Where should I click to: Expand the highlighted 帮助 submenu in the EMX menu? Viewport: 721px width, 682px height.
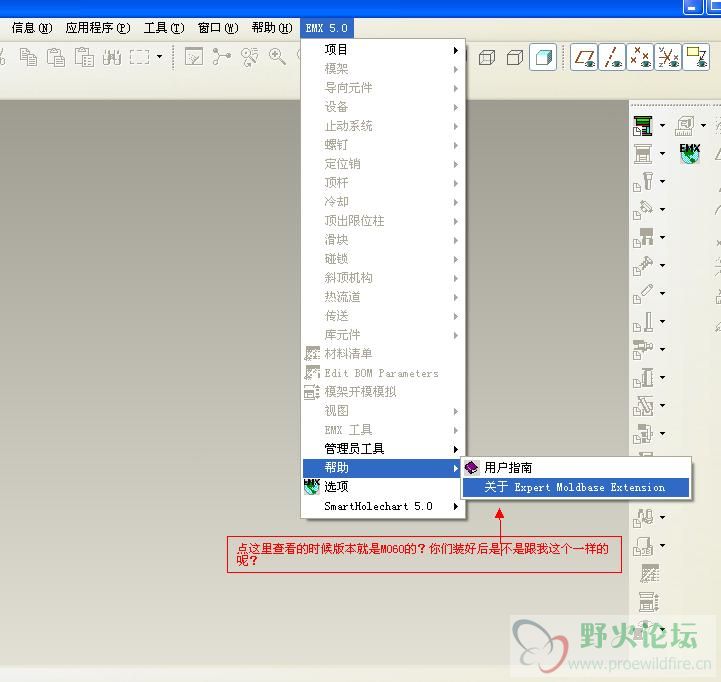383,468
